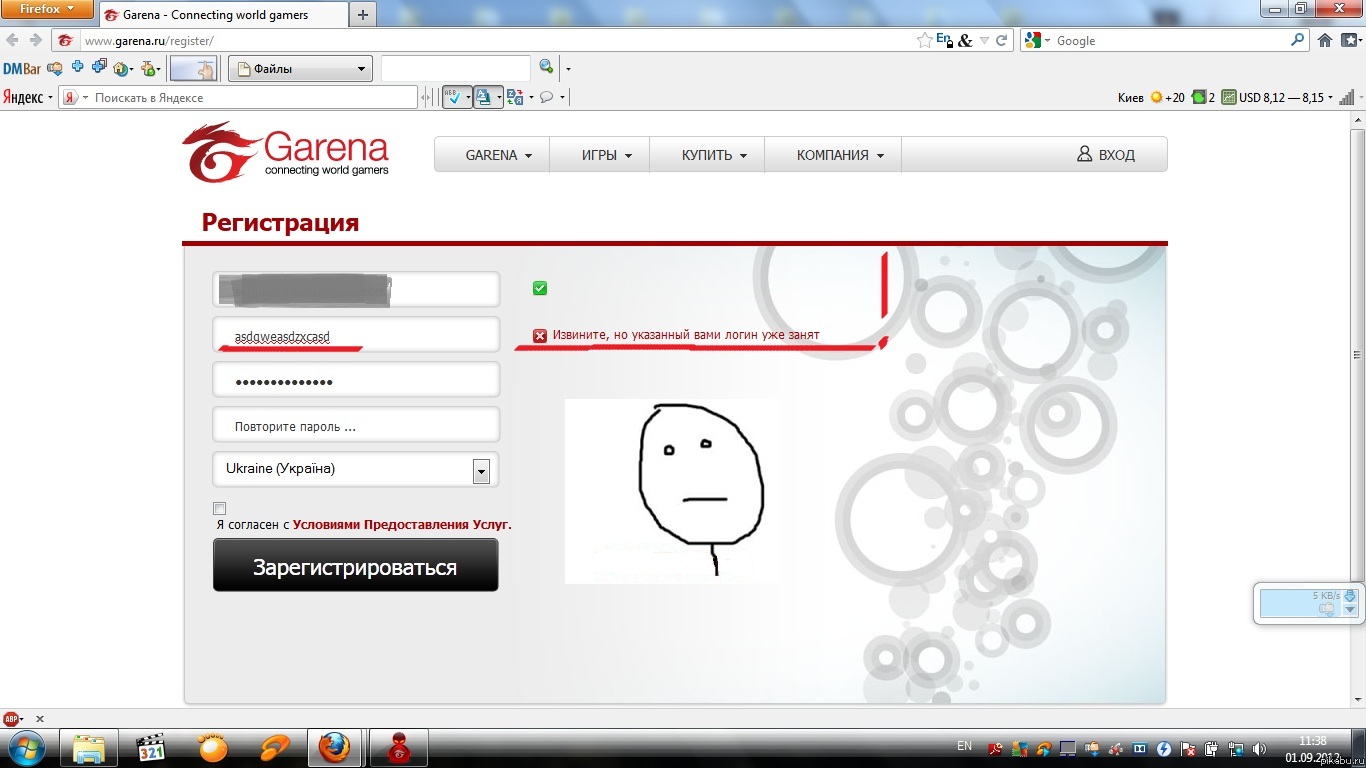
Task: Open the КОМПАНИЯ navigation menu
Action: pos(840,155)
